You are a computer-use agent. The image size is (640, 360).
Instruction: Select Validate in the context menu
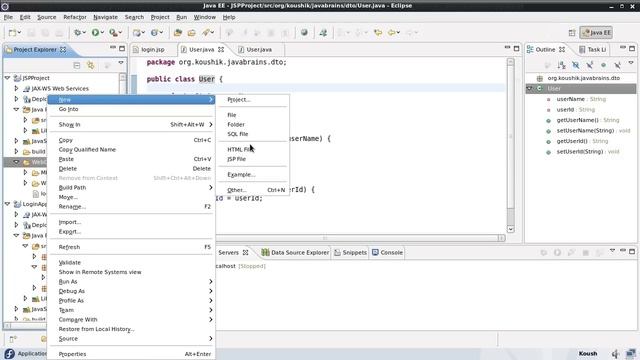(x=131, y=262)
